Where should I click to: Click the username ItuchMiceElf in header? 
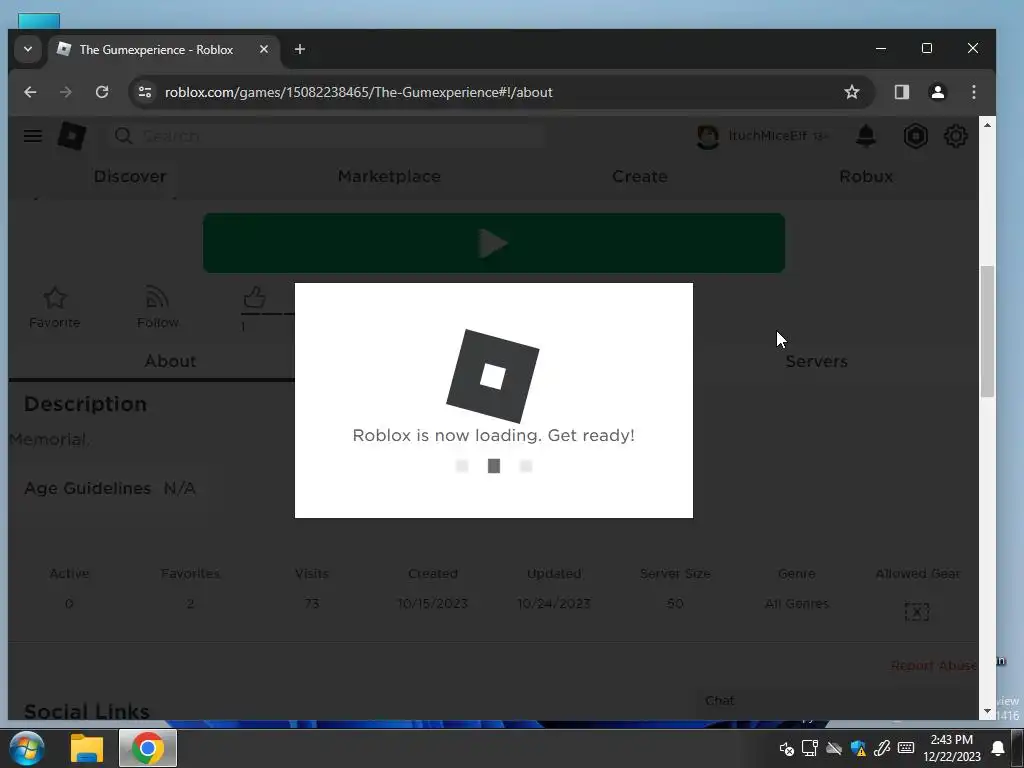(768, 136)
